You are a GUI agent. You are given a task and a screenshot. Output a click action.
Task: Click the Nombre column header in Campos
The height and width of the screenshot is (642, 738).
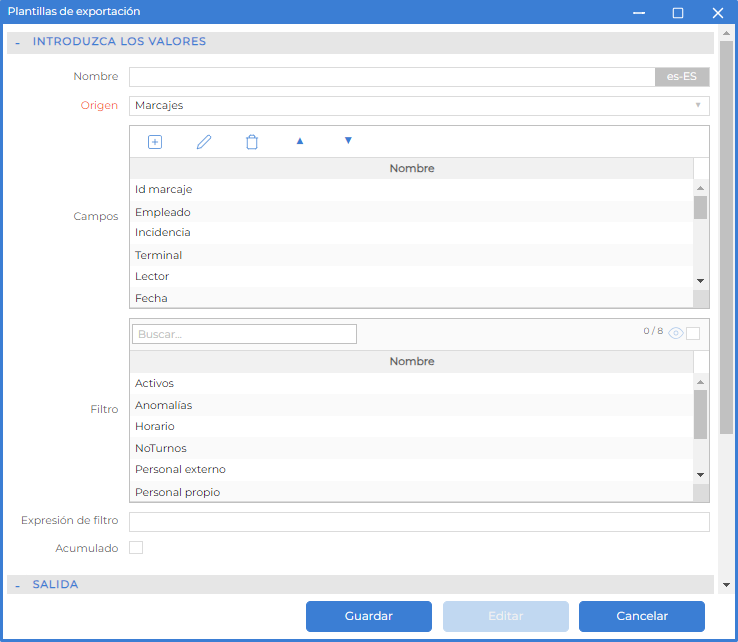pos(411,169)
